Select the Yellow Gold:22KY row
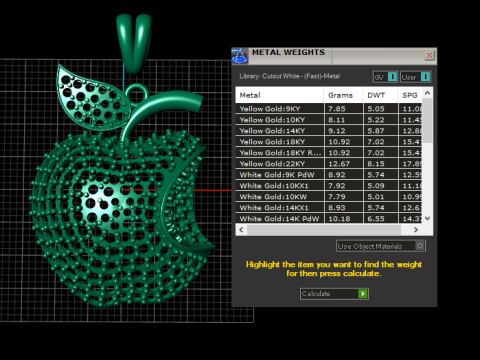Image resolution: width=480 pixels, height=360 pixels. pos(329,164)
